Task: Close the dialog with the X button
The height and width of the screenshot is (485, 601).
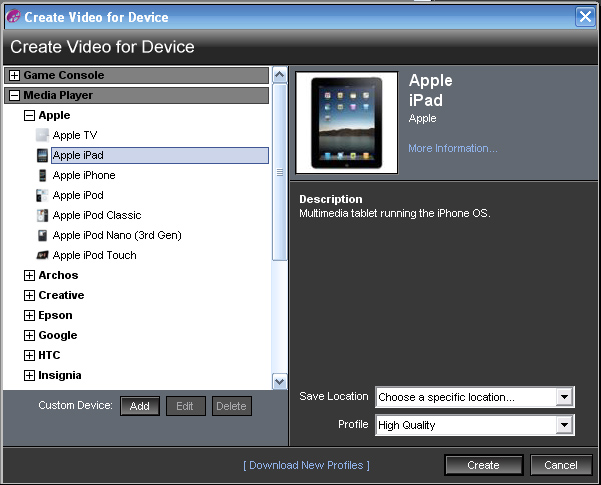Action: tap(585, 17)
